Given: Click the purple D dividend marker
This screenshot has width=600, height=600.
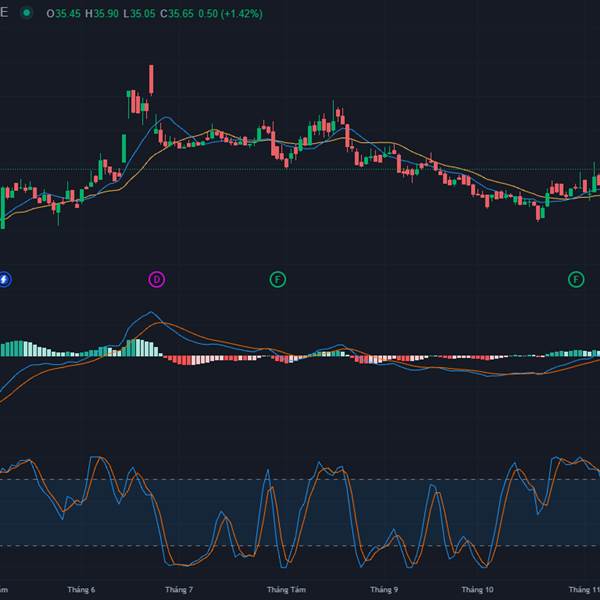Looking at the screenshot, I should tap(156, 279).
